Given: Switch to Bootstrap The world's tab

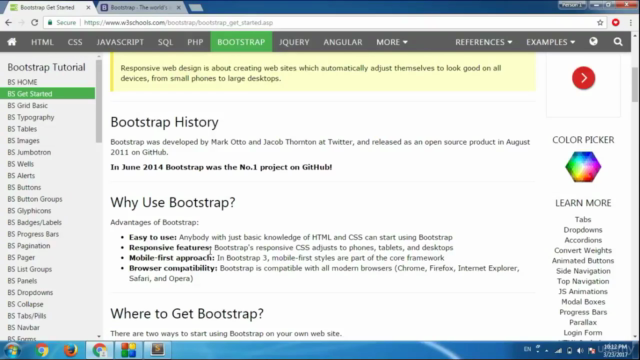Looking at the screenshot, I should click(x=139, y=7).
